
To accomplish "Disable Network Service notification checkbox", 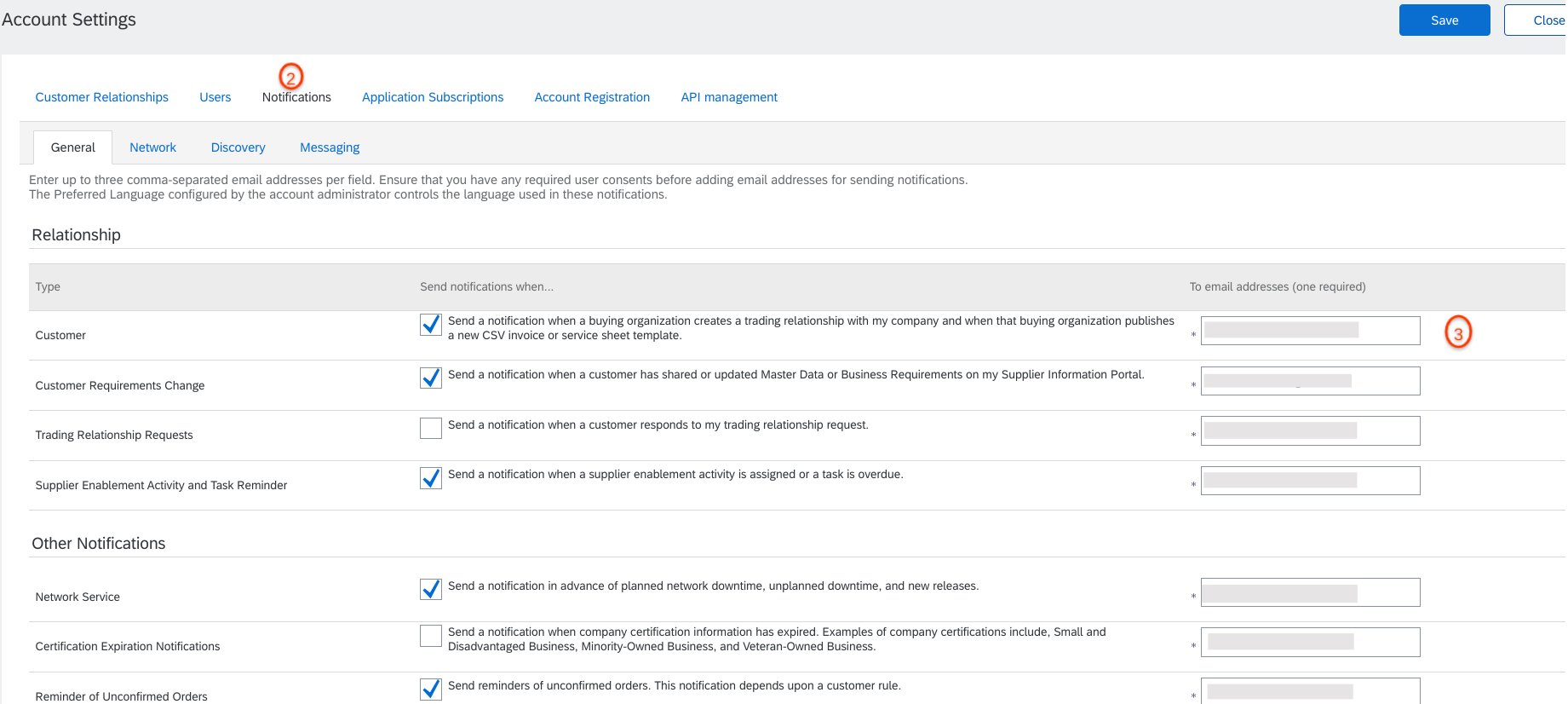I will (x=431, y=589).
